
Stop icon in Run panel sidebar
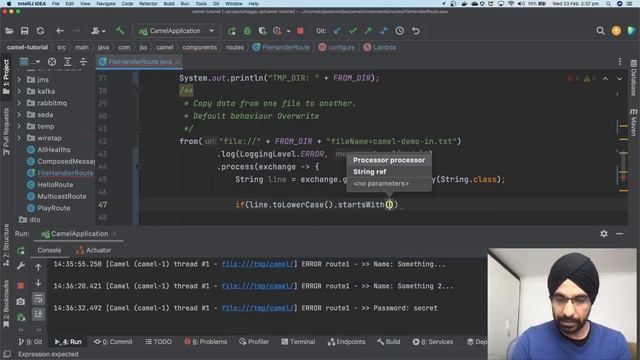click(21, 286)
